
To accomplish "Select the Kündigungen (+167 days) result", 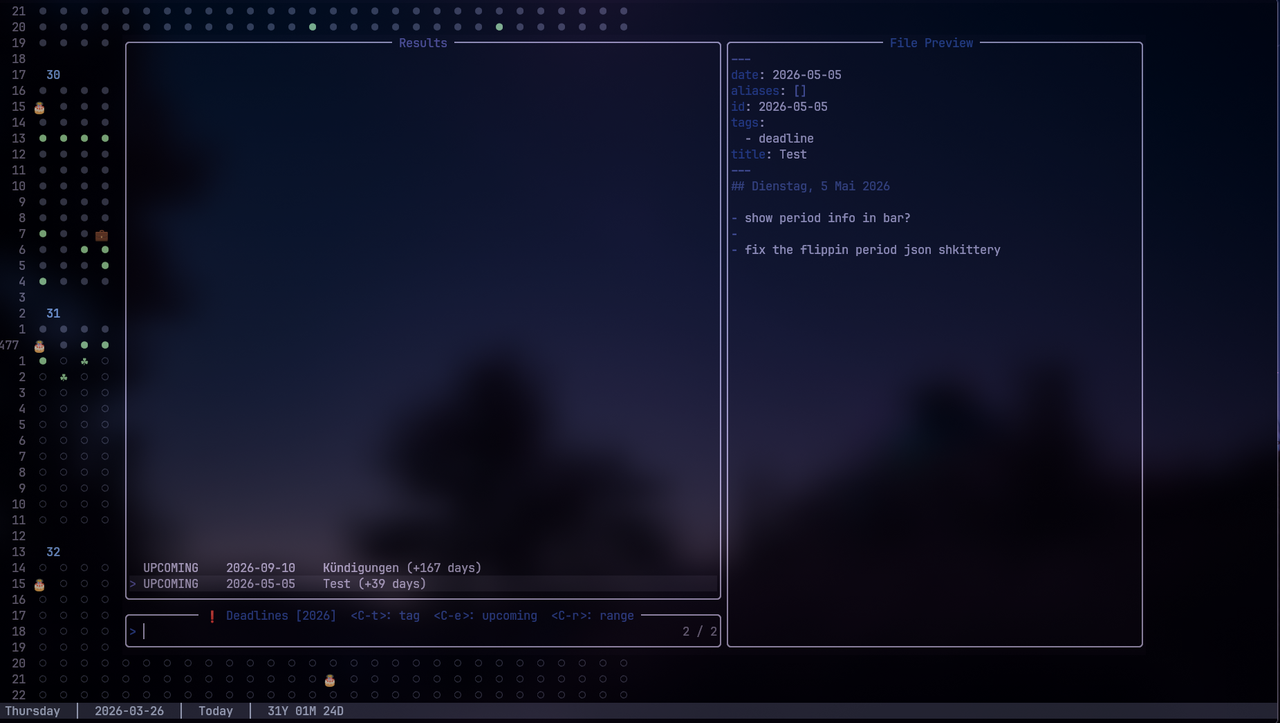I will click(x=422, y=568).
